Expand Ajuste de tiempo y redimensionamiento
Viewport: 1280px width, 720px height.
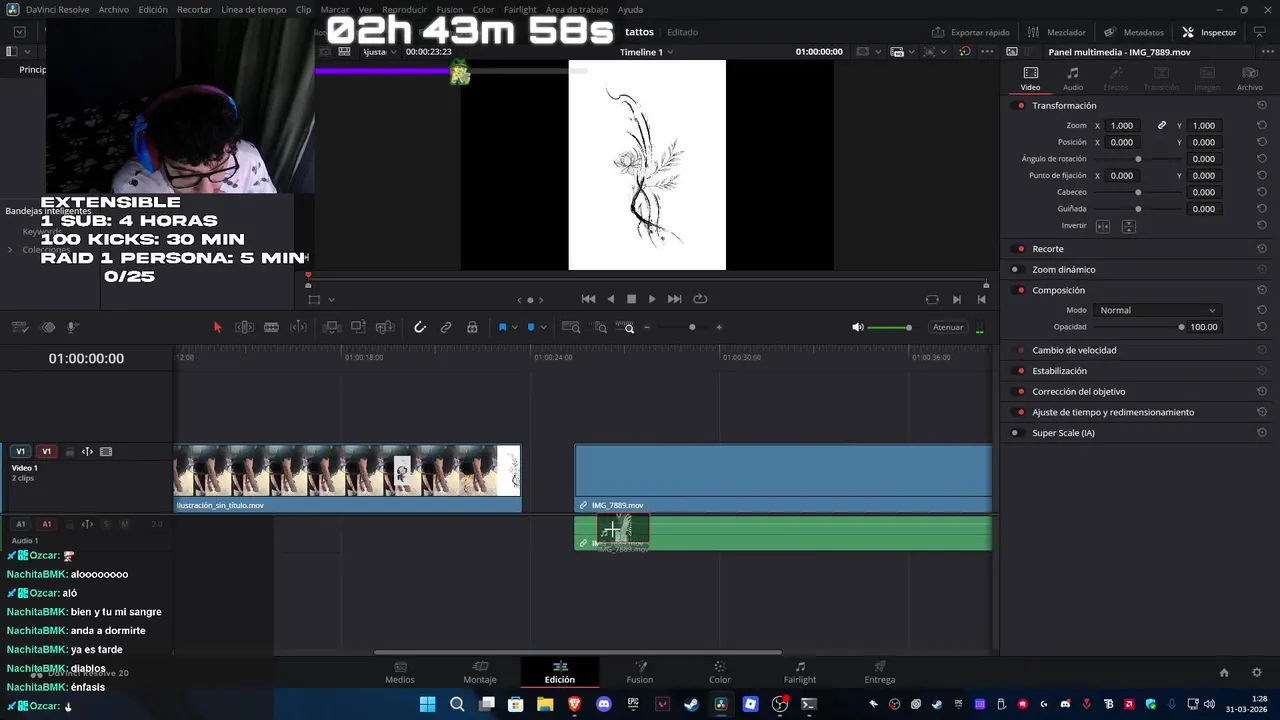point(1113,412)
